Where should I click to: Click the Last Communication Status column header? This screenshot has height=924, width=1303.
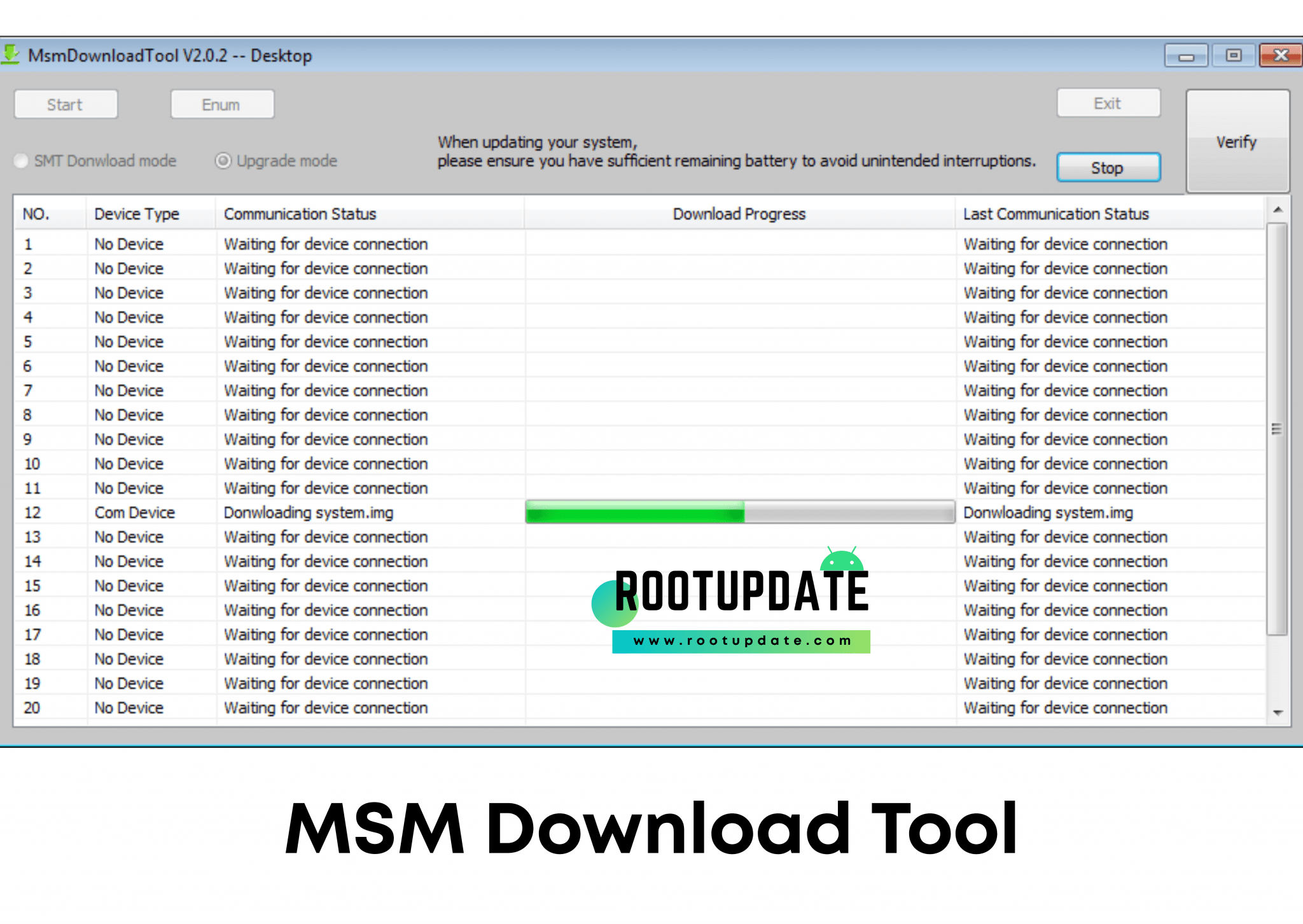(1110, 214)
